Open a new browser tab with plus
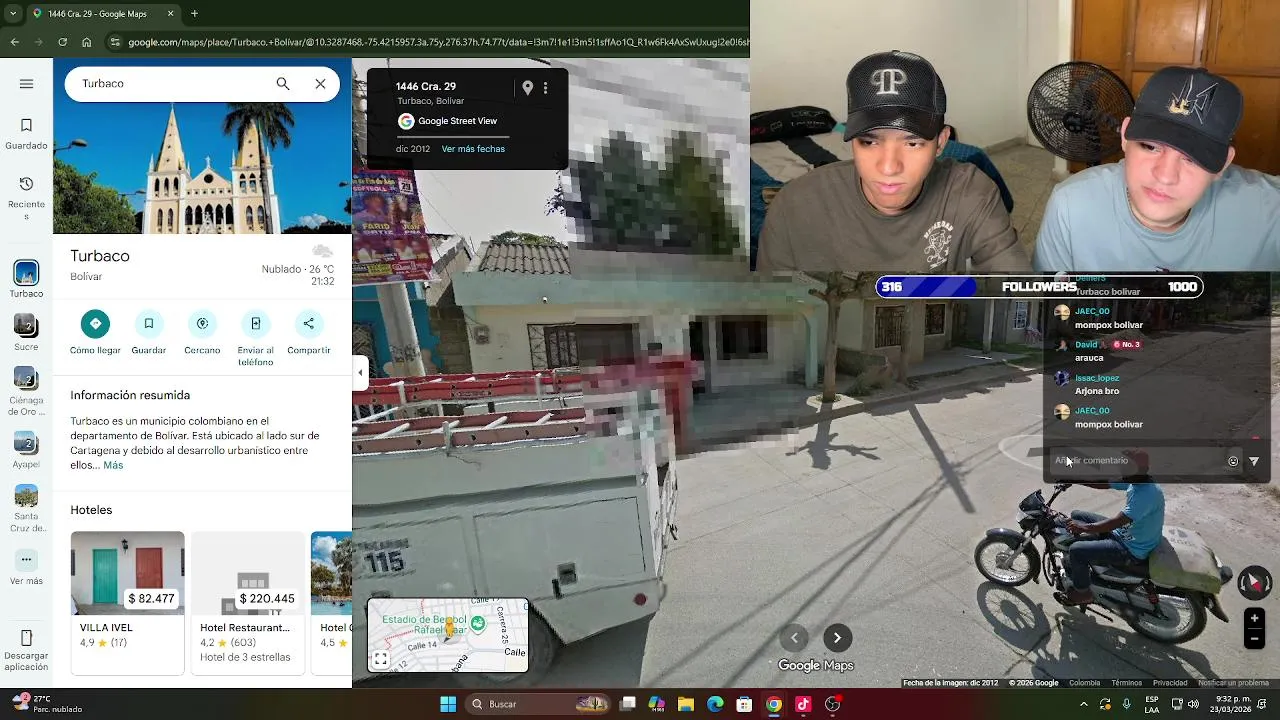This screenshot has width=1280, height=720. coord(194,14)
